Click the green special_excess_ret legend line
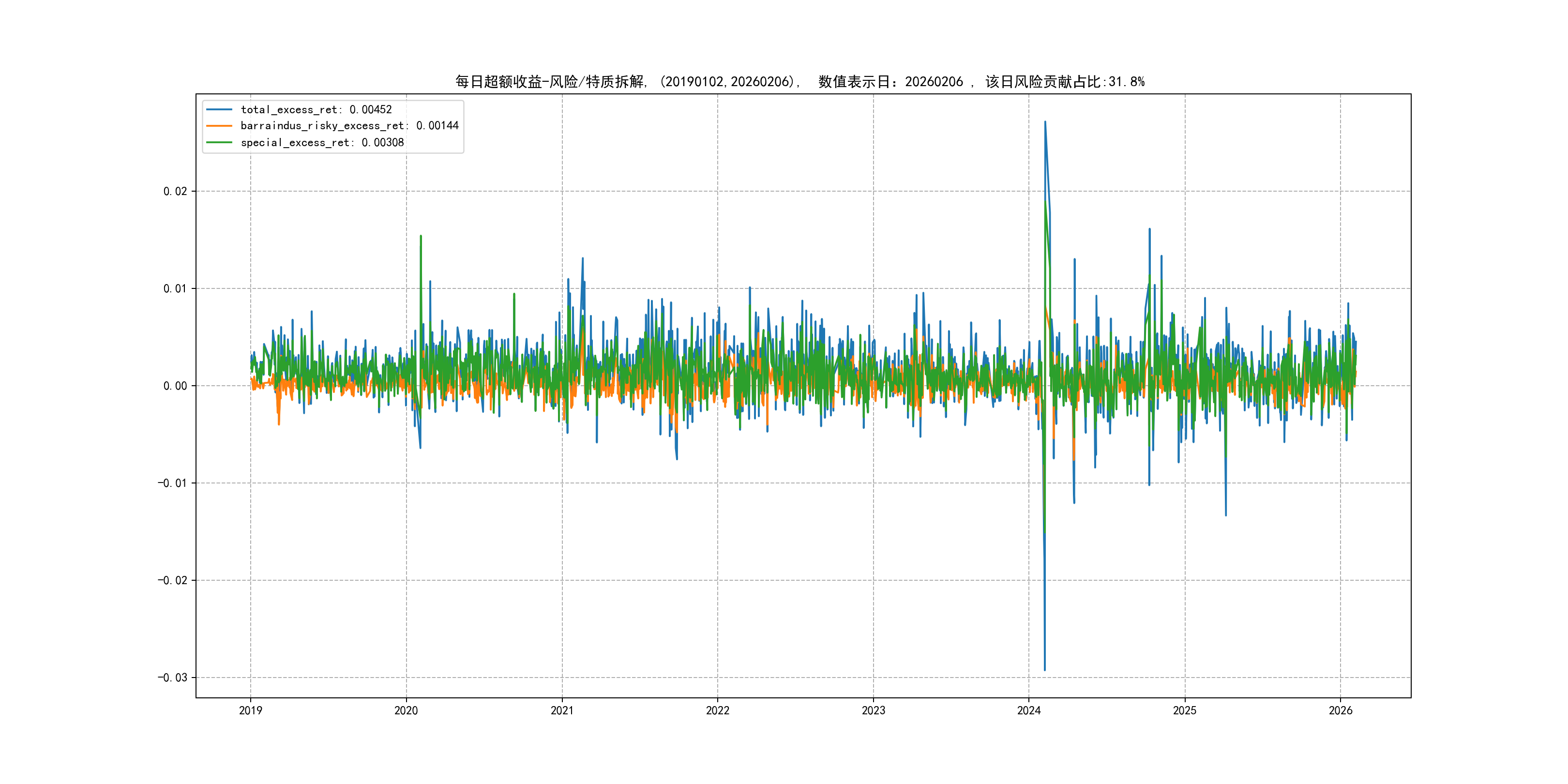Screen dimensions: 1568x784 point(219,142)
